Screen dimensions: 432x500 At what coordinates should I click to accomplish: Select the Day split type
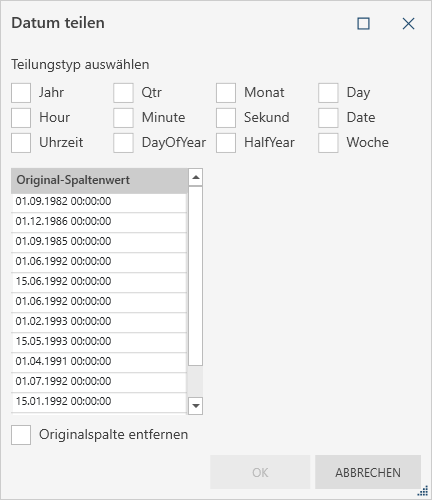328,93
